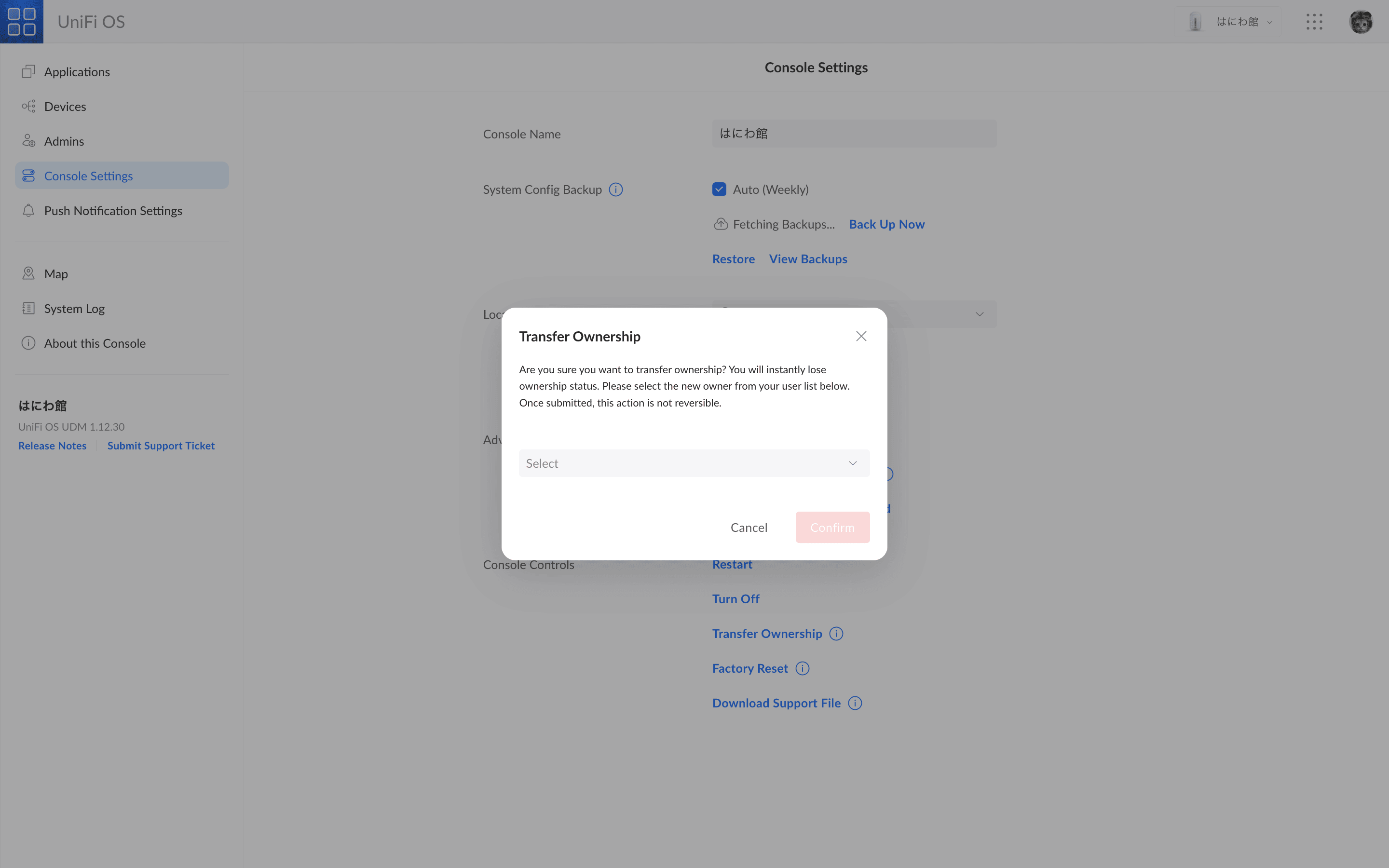This screenshot has height=868, width=1389.
Task: Click Download Support File link
Action: point(776,703)
